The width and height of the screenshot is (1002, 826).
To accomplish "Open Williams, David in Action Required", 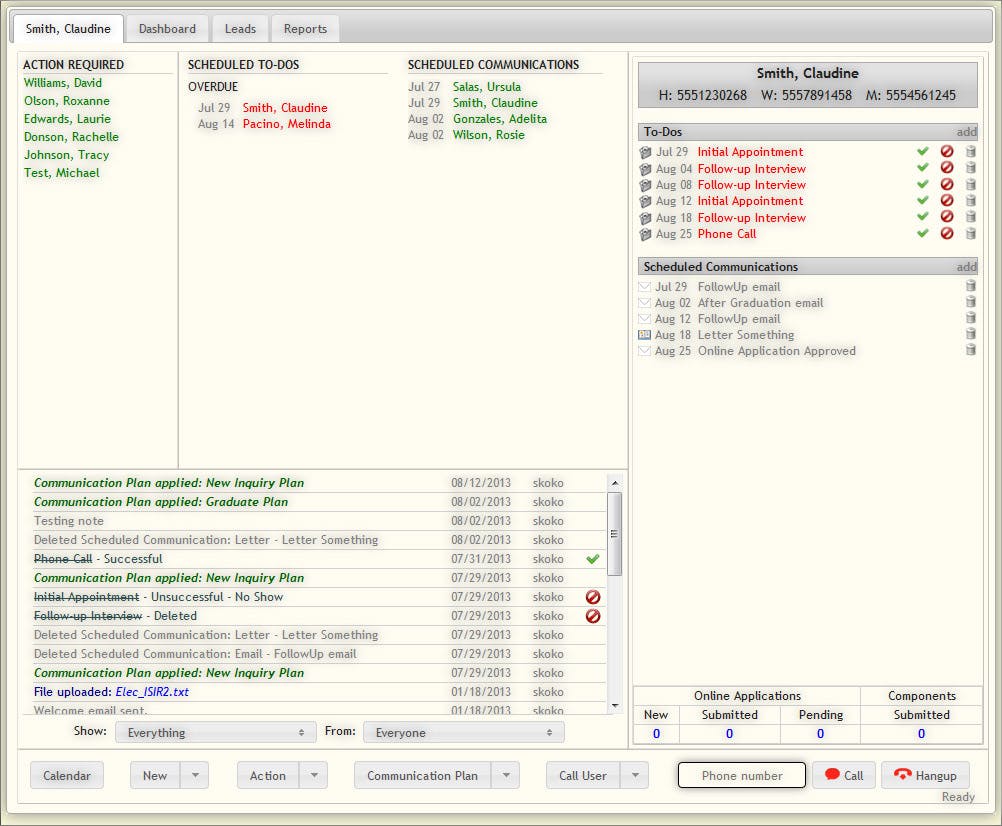I will [63, 82].
